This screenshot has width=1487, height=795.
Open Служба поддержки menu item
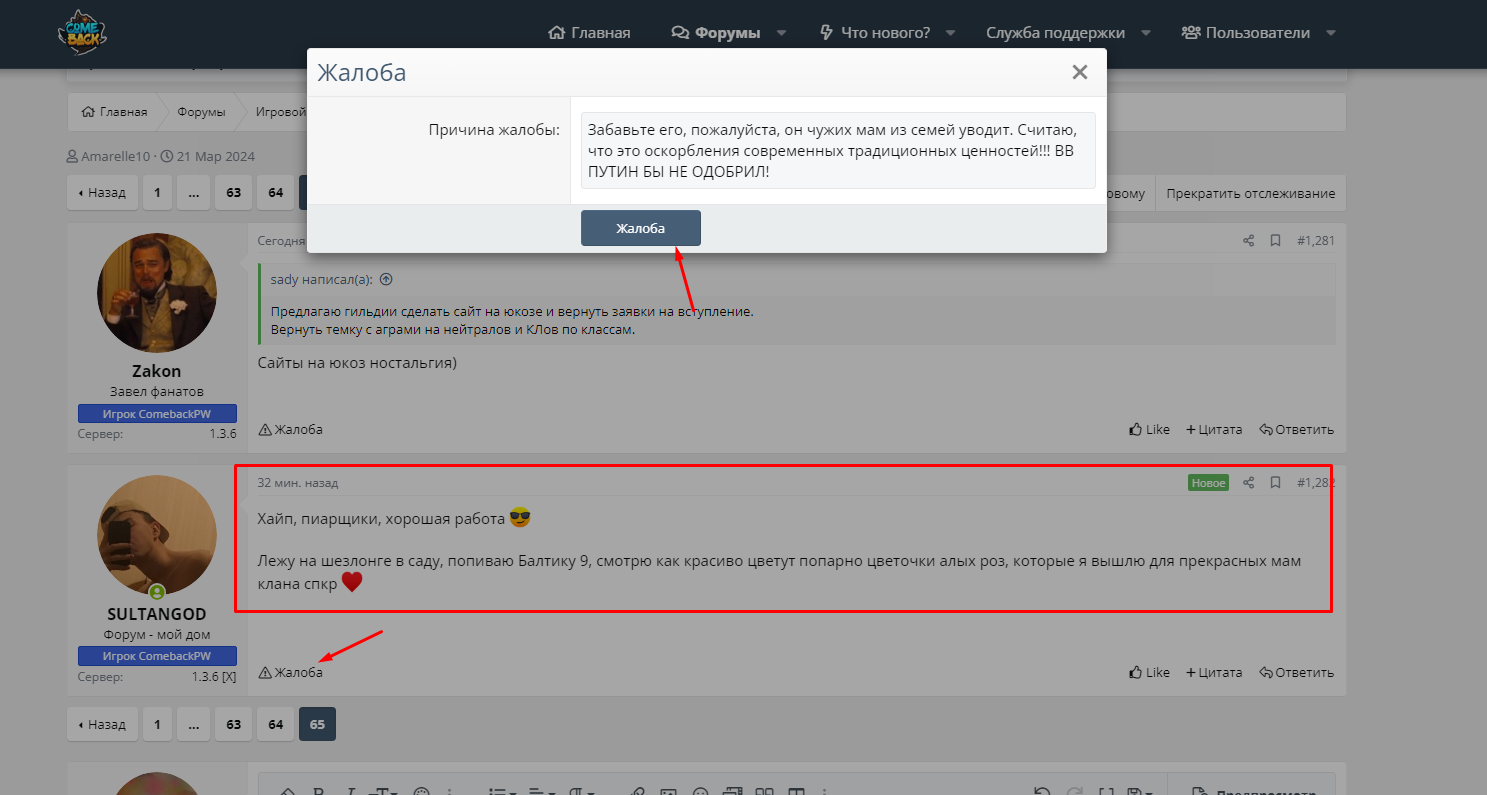1055,33
